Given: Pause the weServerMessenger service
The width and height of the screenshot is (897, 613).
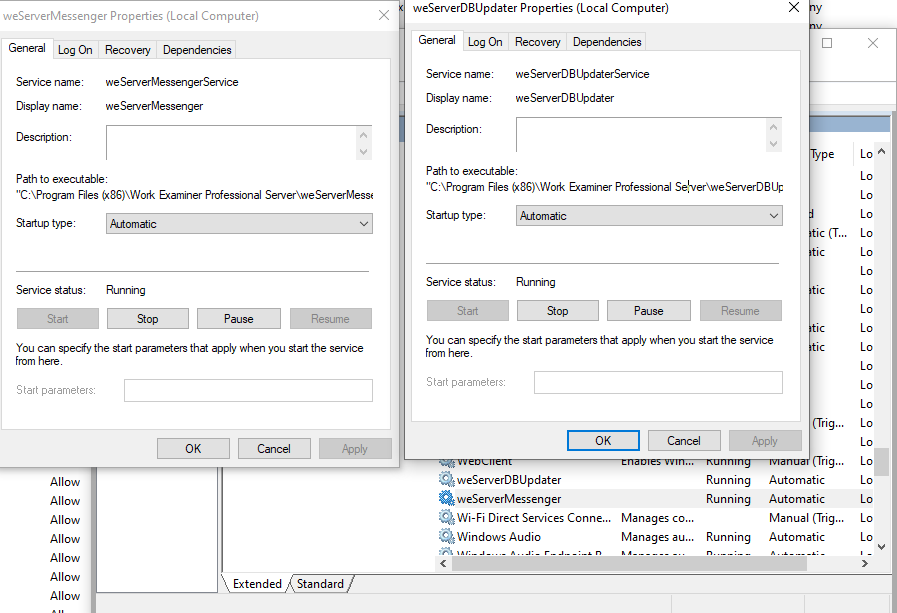Looking at the screenshot, I should [238, 319].
